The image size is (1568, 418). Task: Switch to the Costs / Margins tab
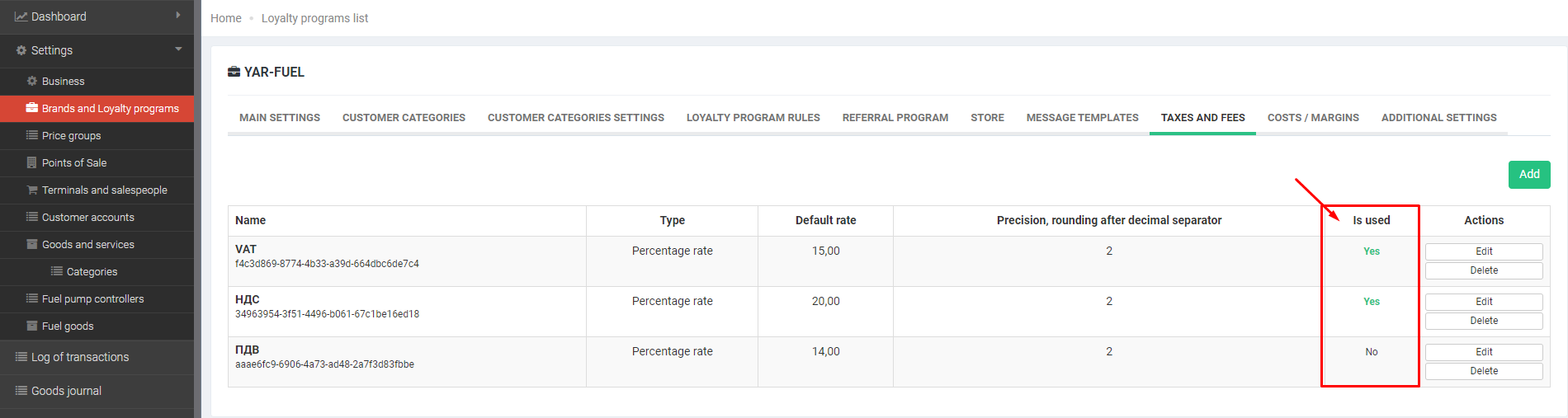(1313, 118)
